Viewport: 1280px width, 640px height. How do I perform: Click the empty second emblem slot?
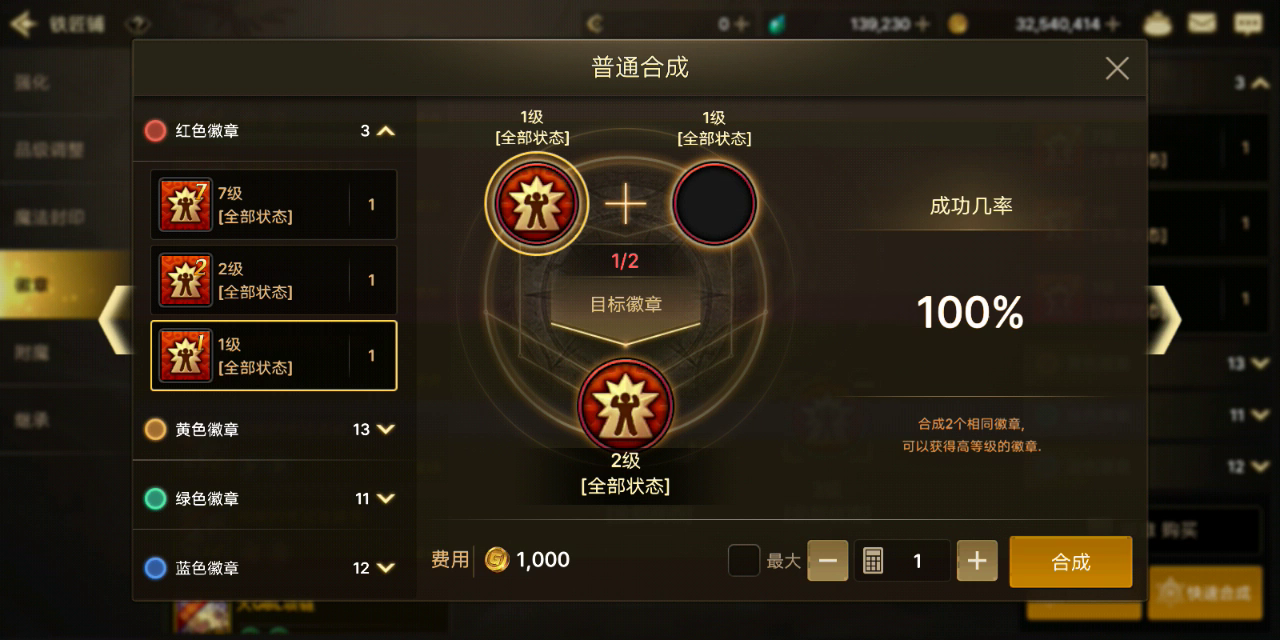pyautogui.click(x=715, y=204)
